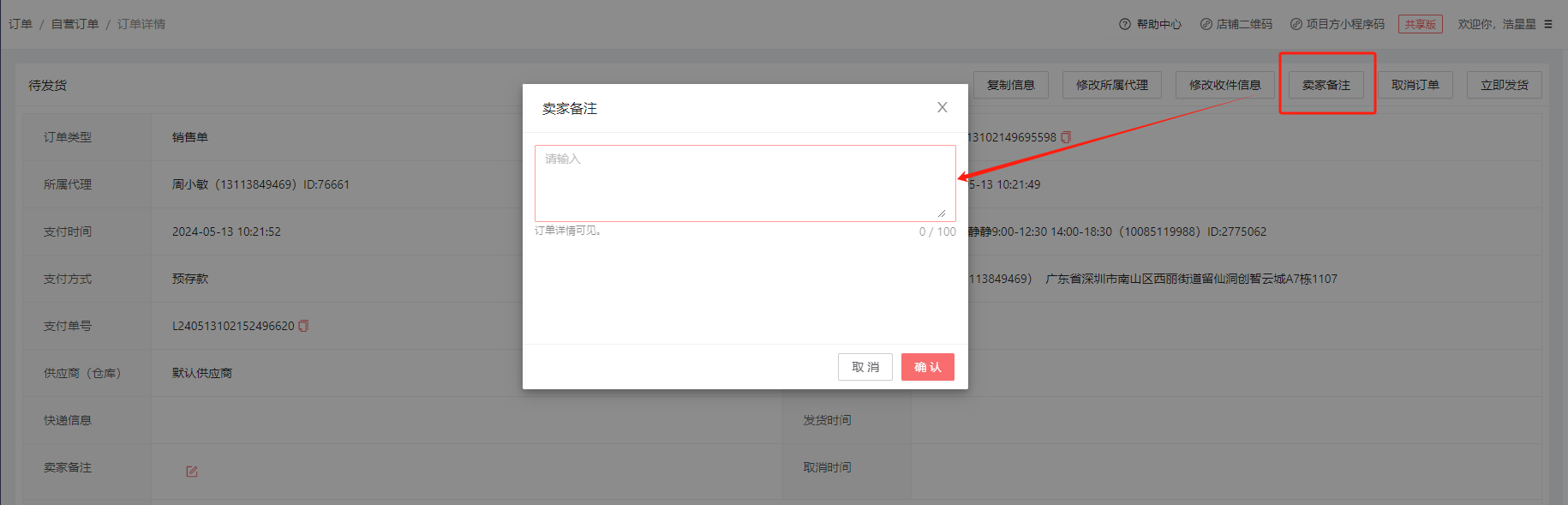Navigate to 自营订单 breadcrumb
This screenshot has width=1568, height=505.
(75, 24)
